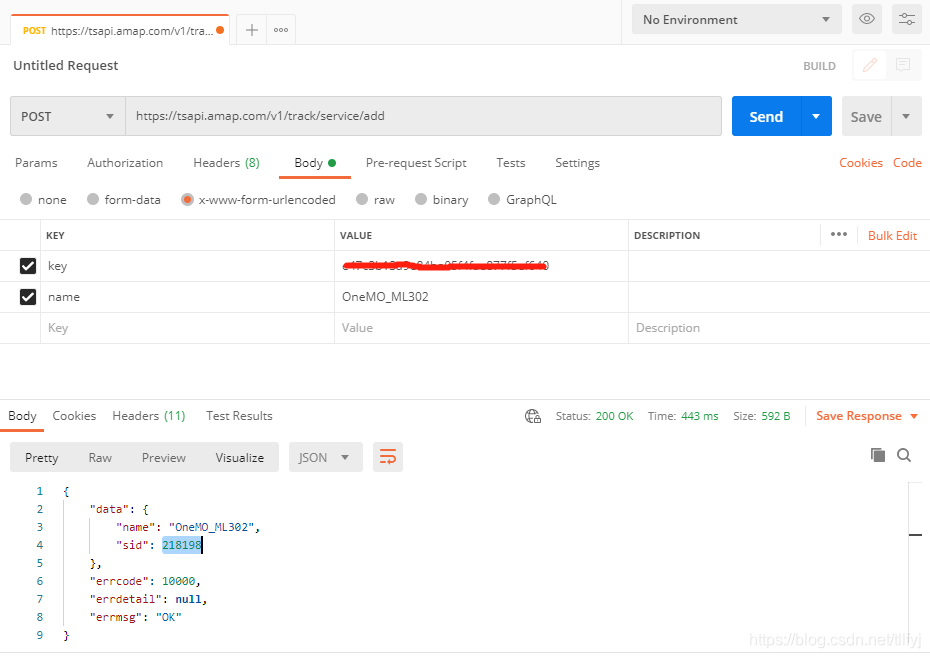
Task: Click the request URL input field
Action: (423, 116)
